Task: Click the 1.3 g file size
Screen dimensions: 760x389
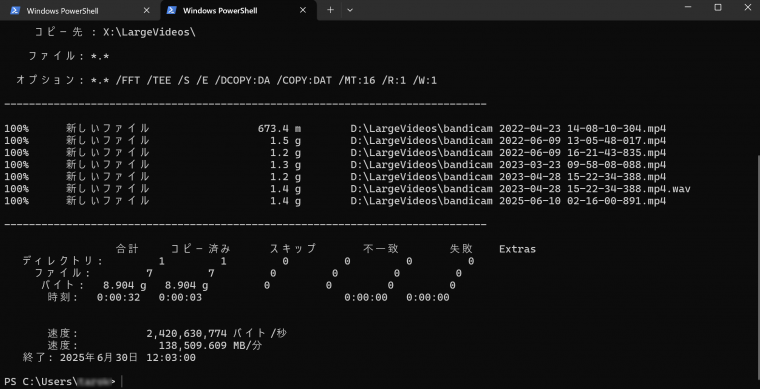Action: (x=285, y=165)
